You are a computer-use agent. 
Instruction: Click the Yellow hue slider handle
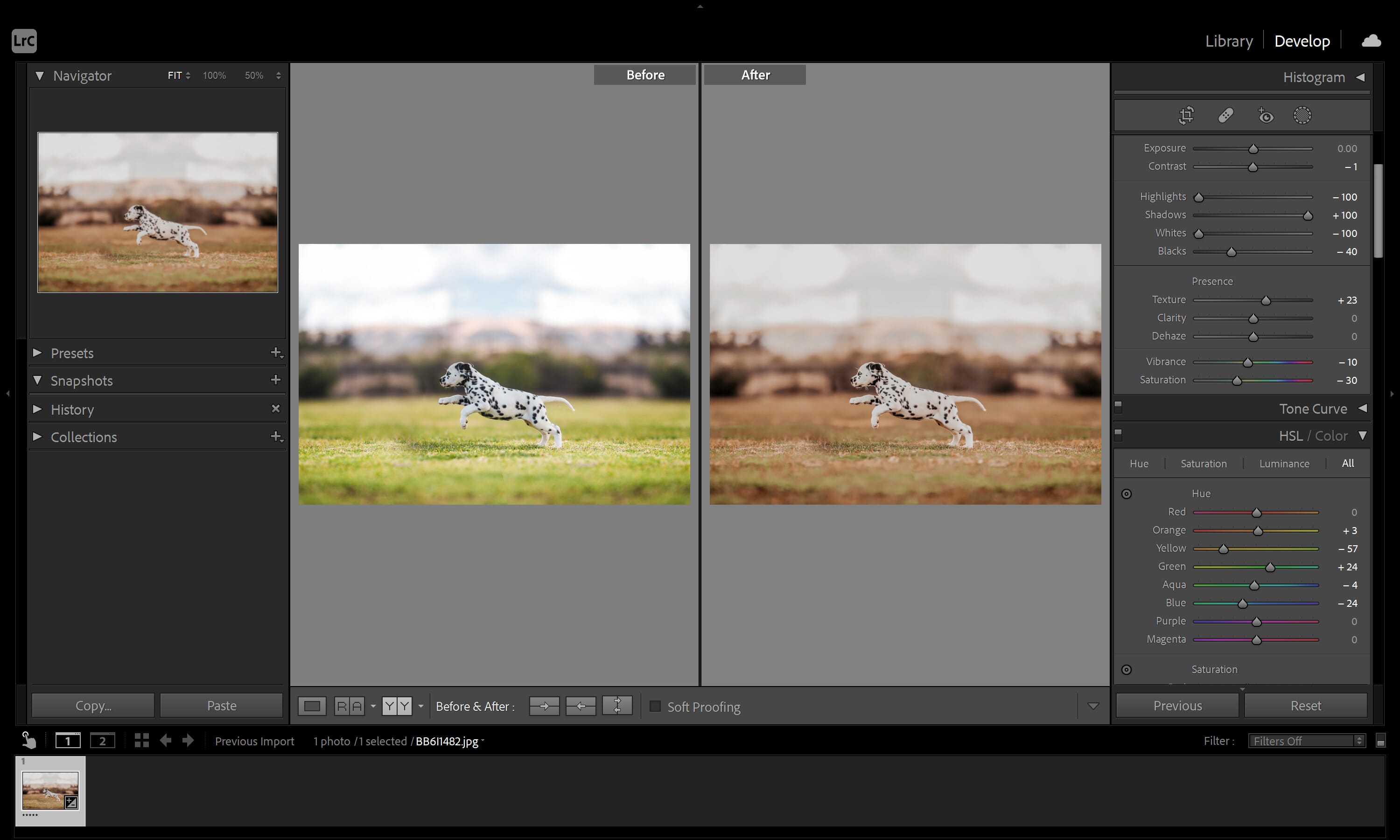point(1223,549)
